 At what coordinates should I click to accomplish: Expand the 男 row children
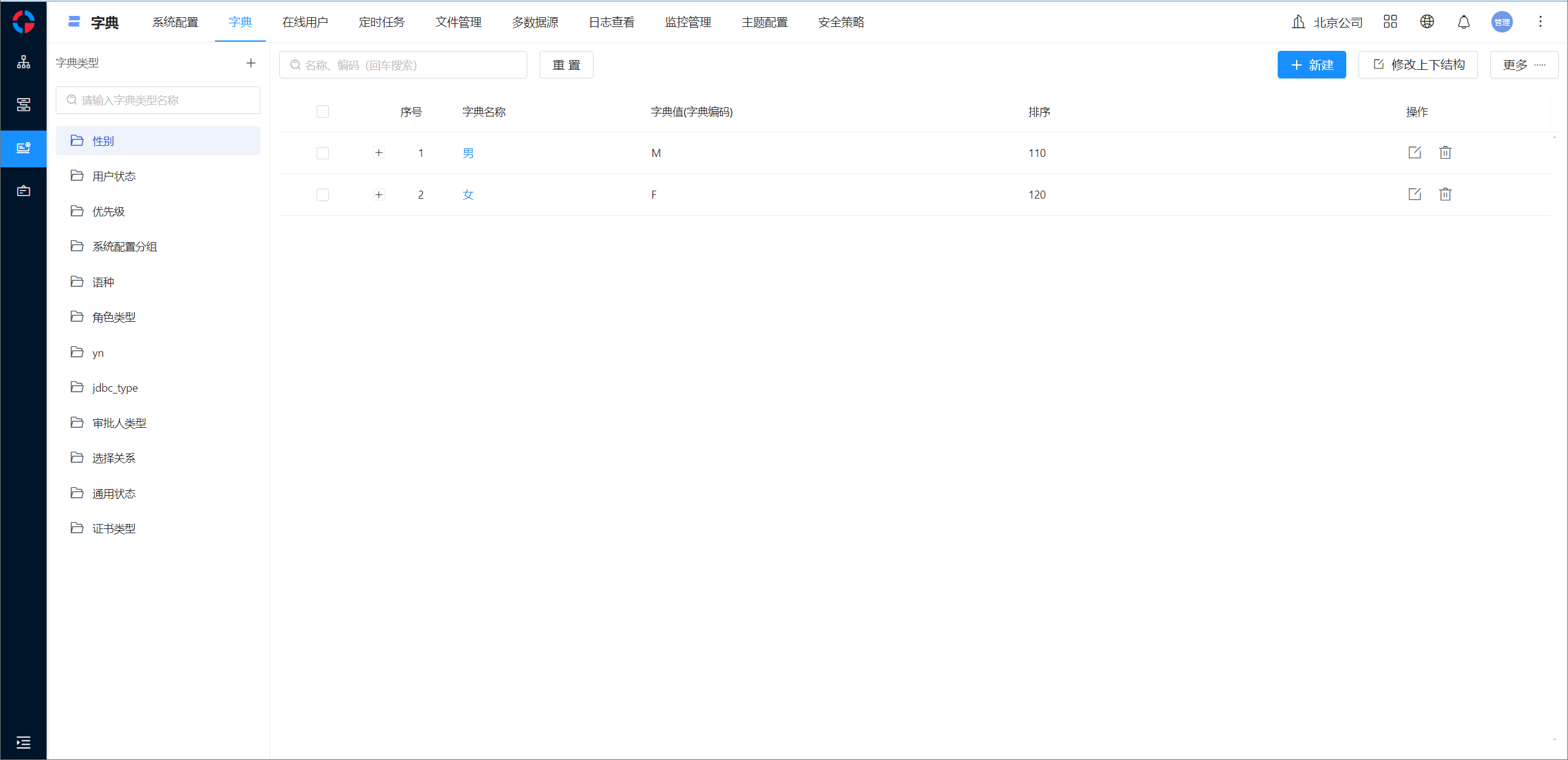379,153
